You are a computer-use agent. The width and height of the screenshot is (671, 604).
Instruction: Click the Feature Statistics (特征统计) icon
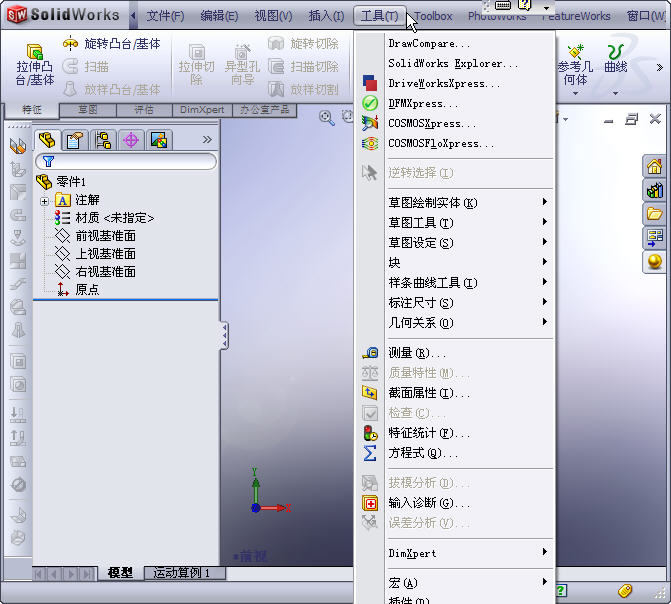coord(370,433)
